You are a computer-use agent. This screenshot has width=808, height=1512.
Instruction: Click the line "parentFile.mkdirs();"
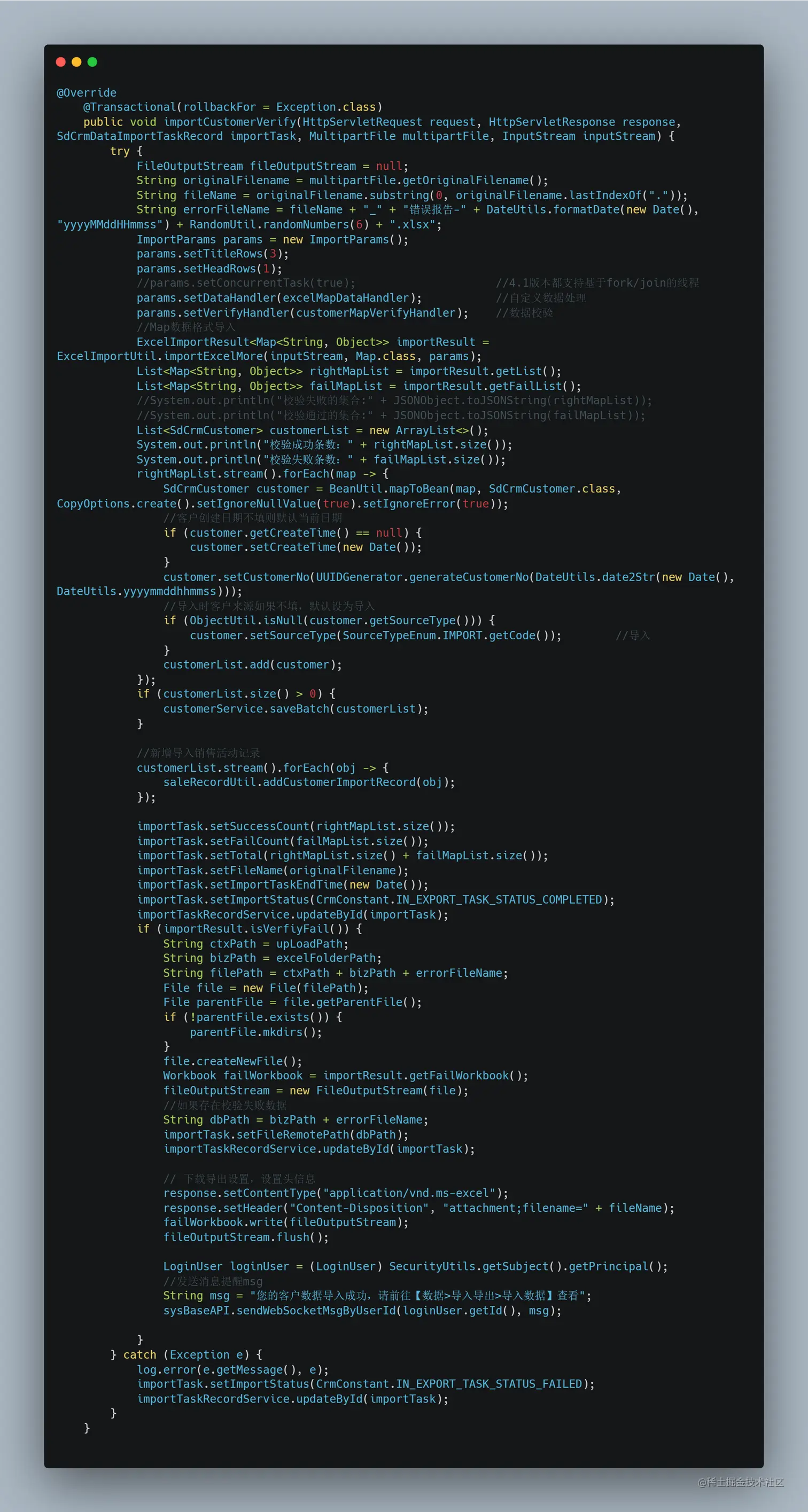(255, 1032)
